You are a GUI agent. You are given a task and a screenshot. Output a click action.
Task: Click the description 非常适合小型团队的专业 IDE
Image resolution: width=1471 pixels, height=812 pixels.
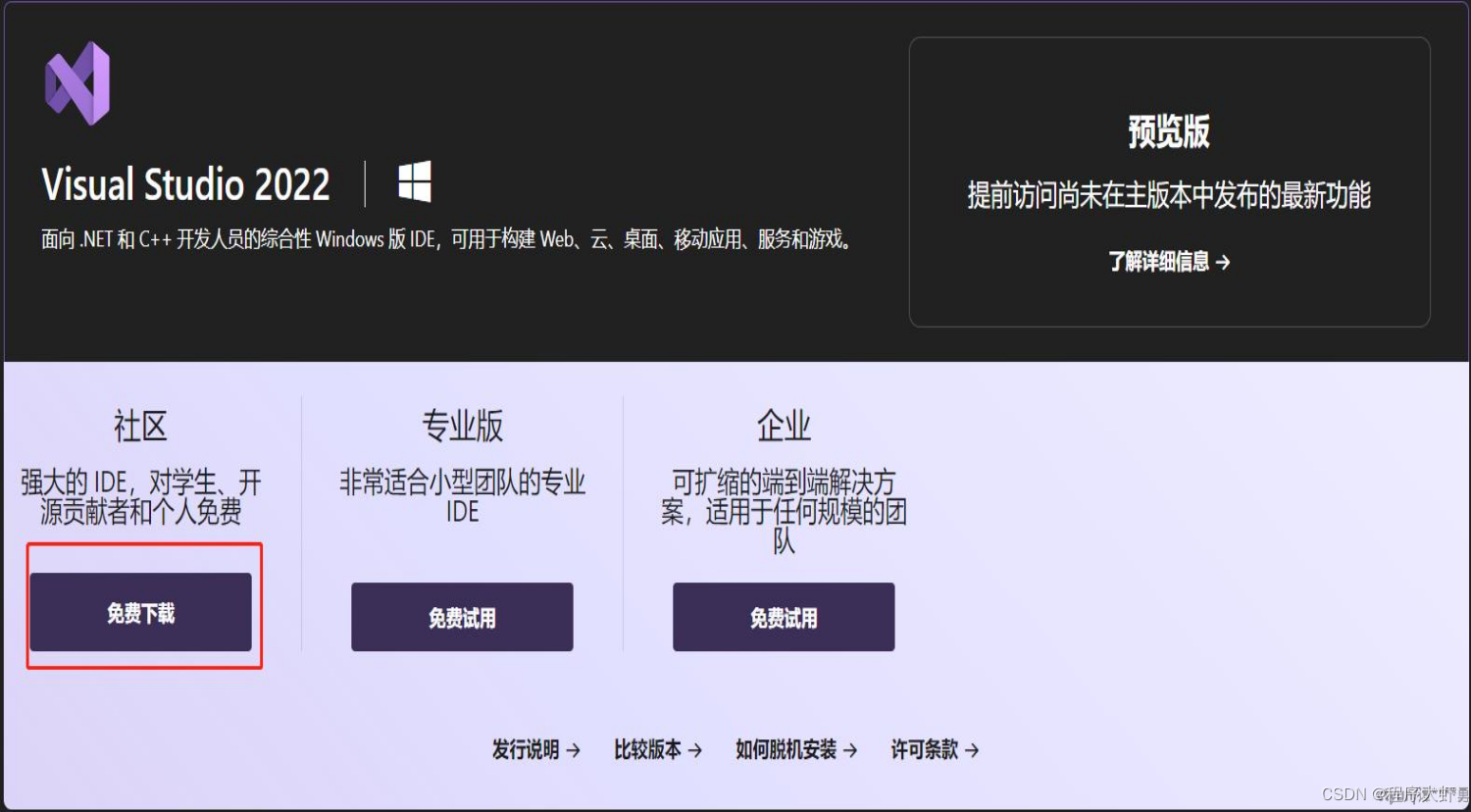(x=462, y=496)
